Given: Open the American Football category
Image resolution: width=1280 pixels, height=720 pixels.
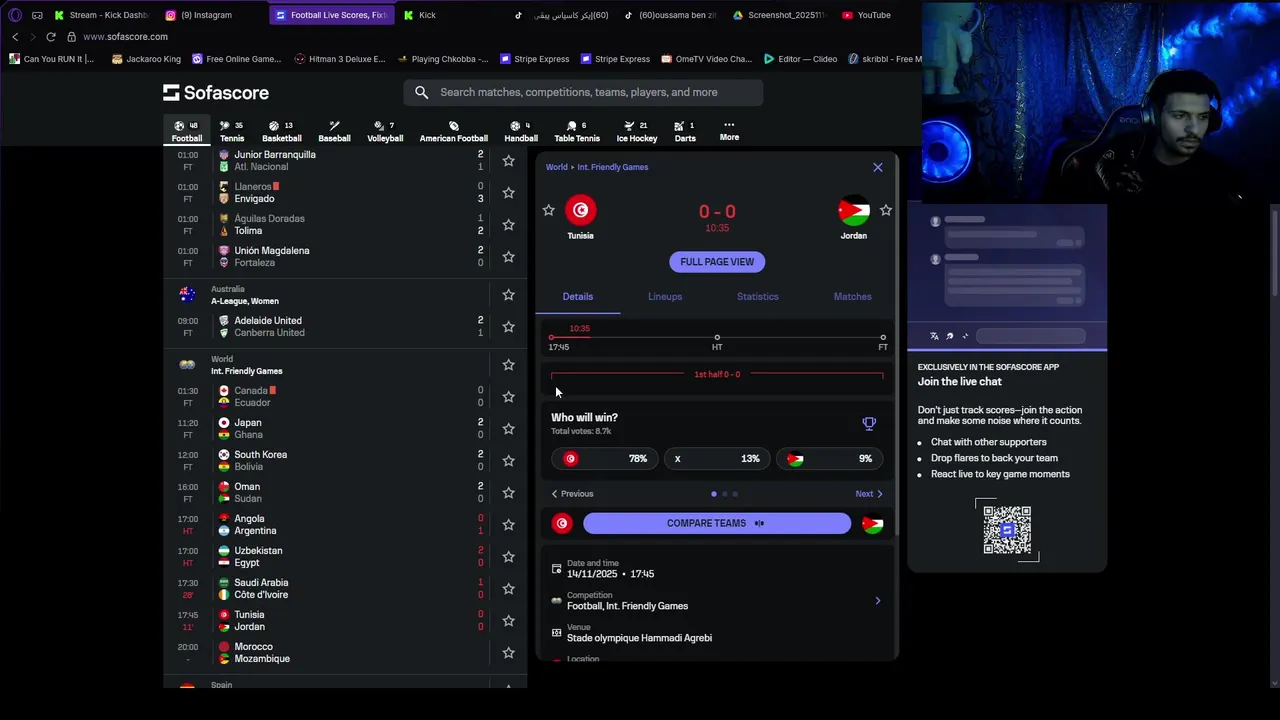Looking at the screenshot, I should click(453, 131).
